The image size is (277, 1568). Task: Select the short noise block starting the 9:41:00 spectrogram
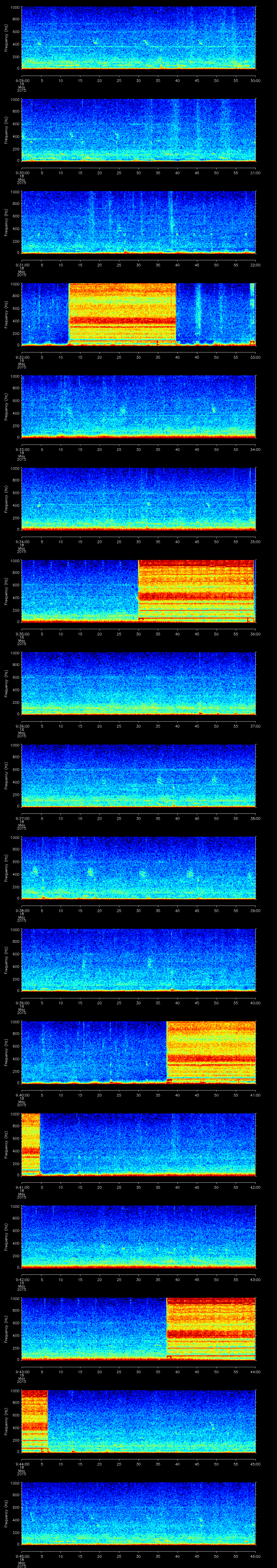pos(31,1144)
